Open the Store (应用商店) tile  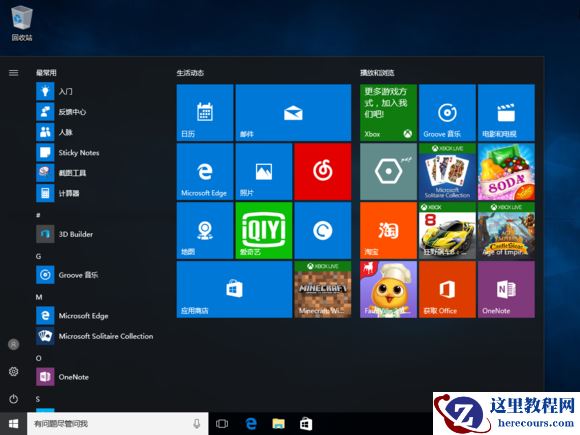click(235, 289)
